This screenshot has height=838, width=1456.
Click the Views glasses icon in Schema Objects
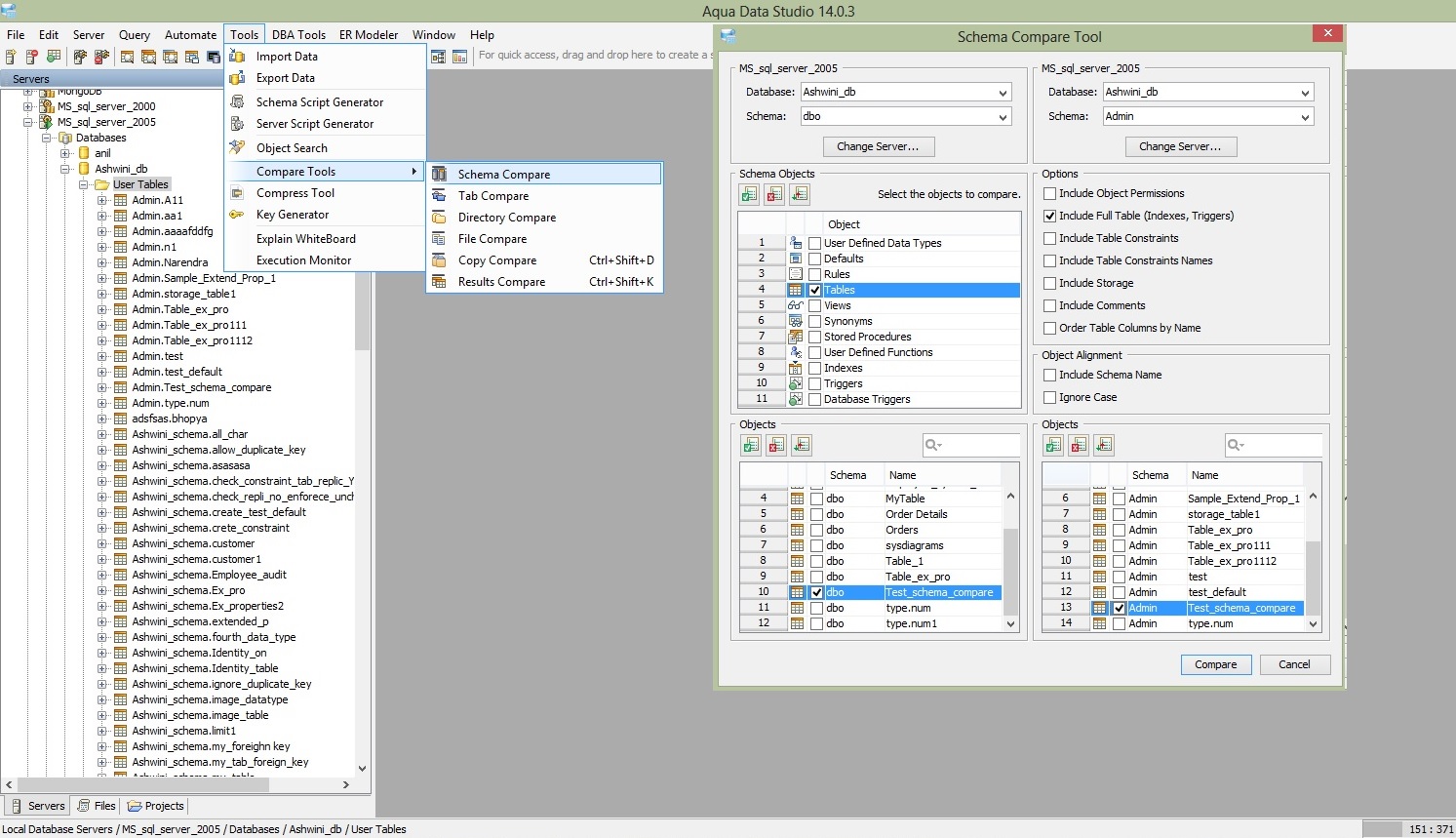(796, 305)
